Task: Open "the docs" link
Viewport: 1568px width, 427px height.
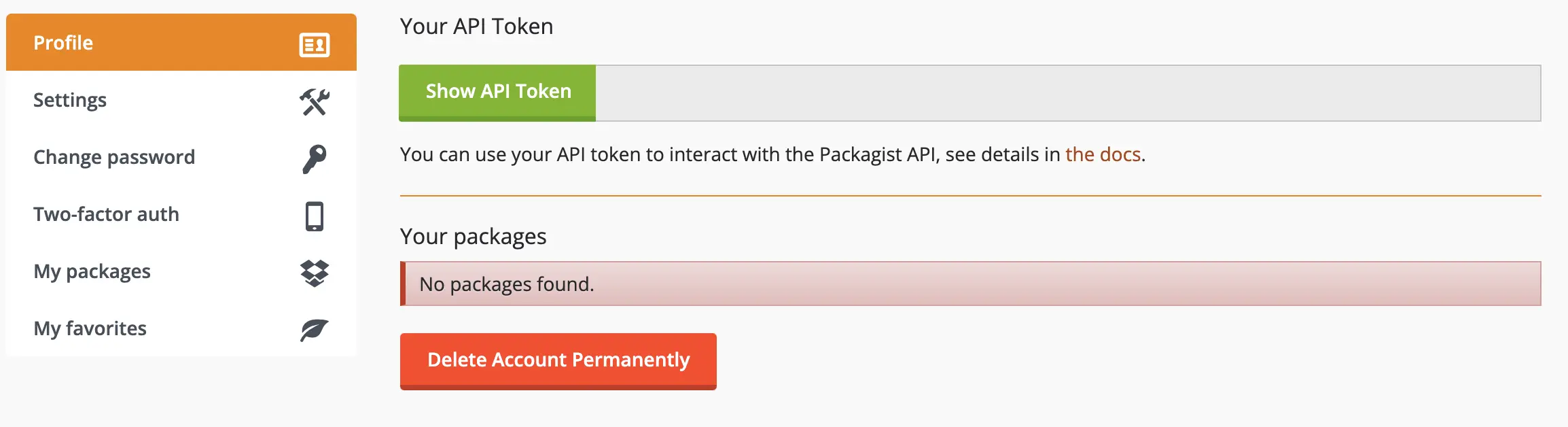Action: coord(1102,154)
